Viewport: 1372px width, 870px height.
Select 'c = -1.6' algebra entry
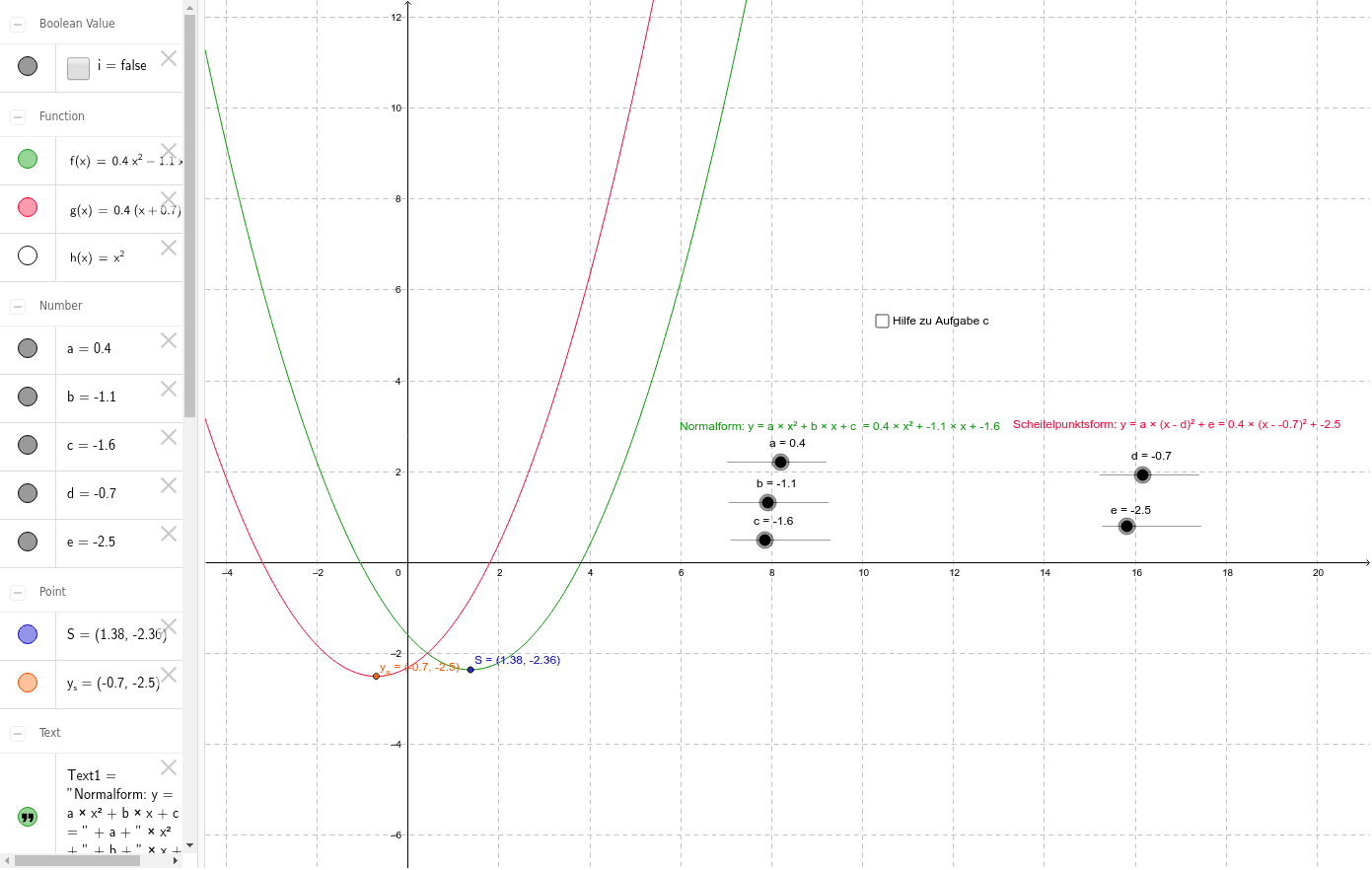pos(92,445)
